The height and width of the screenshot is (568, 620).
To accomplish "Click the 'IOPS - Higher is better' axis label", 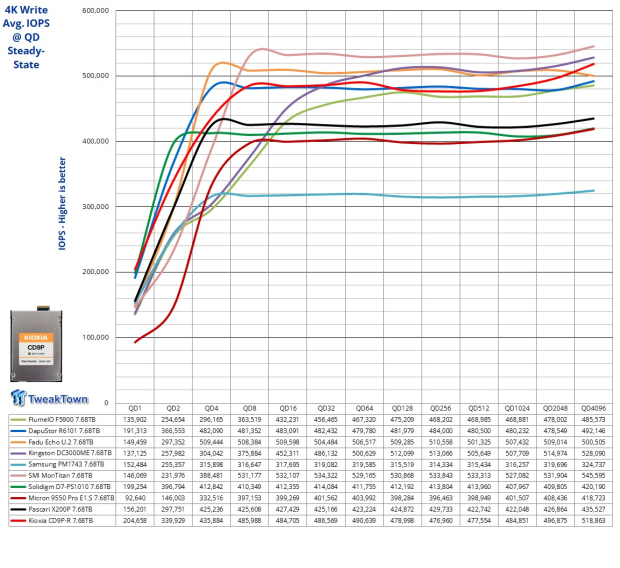I will click(62, 204).
